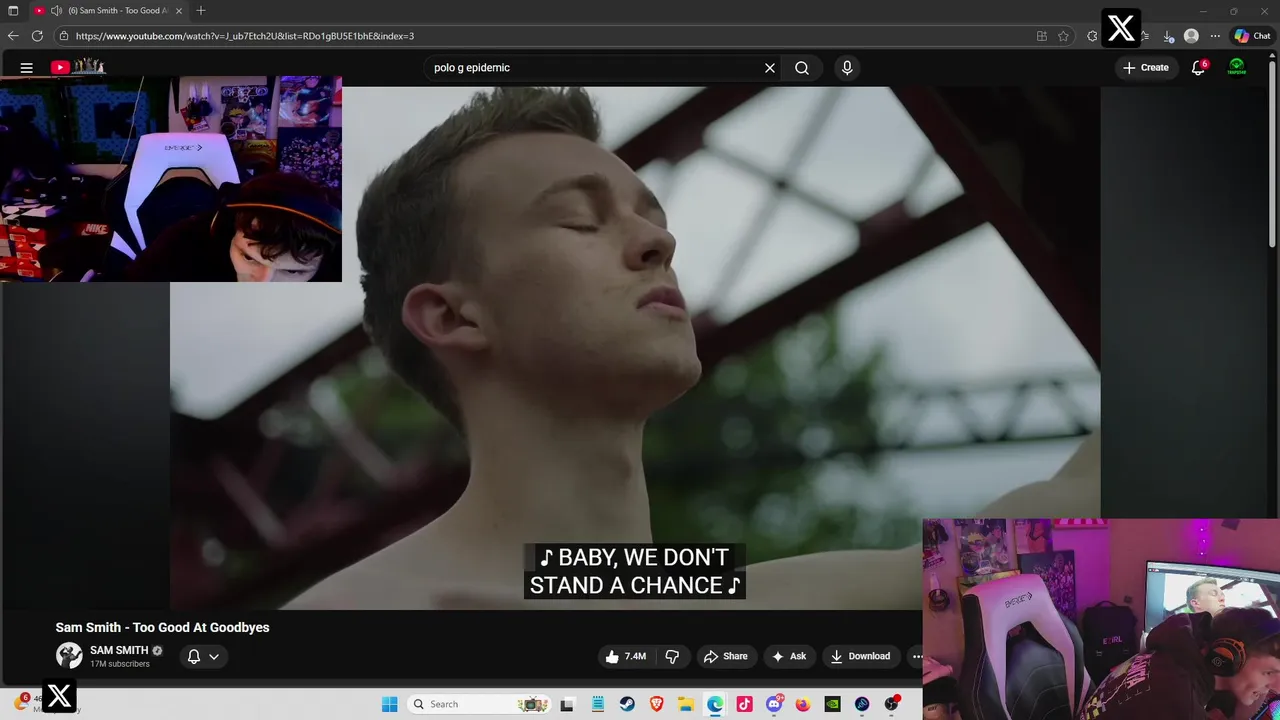The width and height of the screenshot is (1280, 720).
Task: Launch Steam from the taskbar
Action: (627, 704)
